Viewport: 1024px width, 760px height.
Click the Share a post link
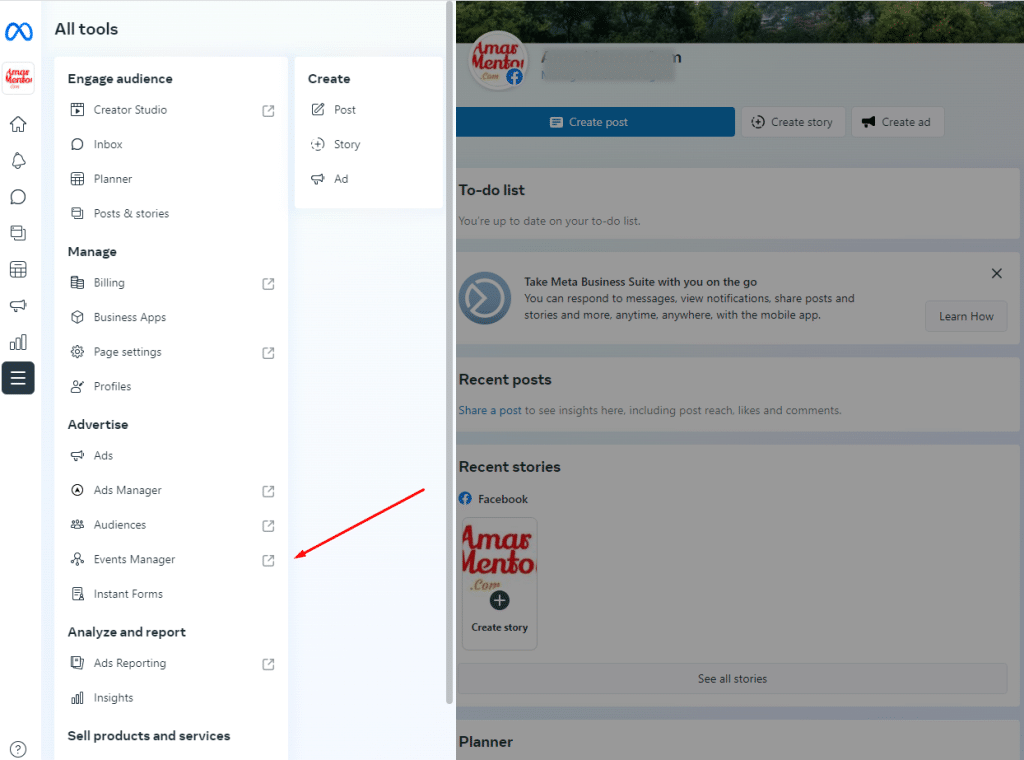tap(489, 410)
